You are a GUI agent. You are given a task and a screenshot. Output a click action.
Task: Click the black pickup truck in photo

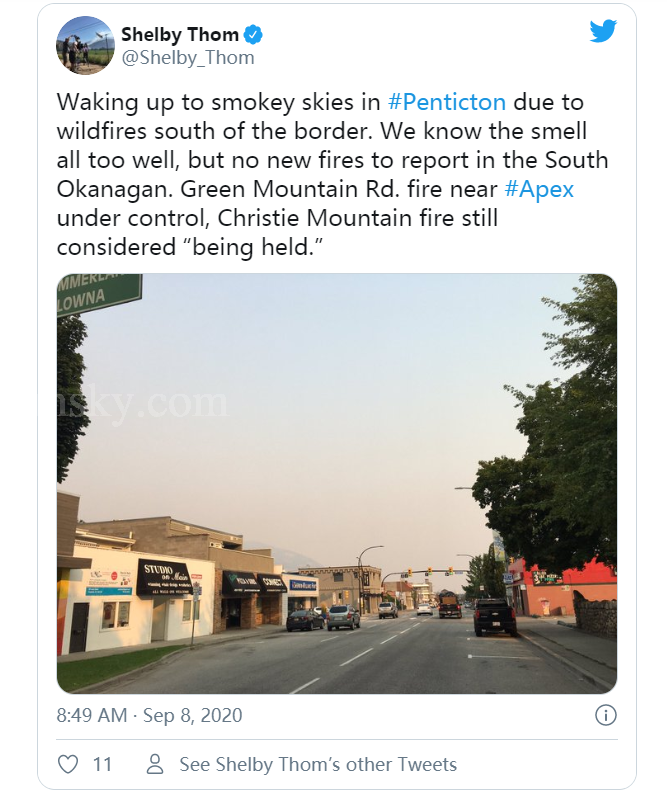tap(494, 617)
